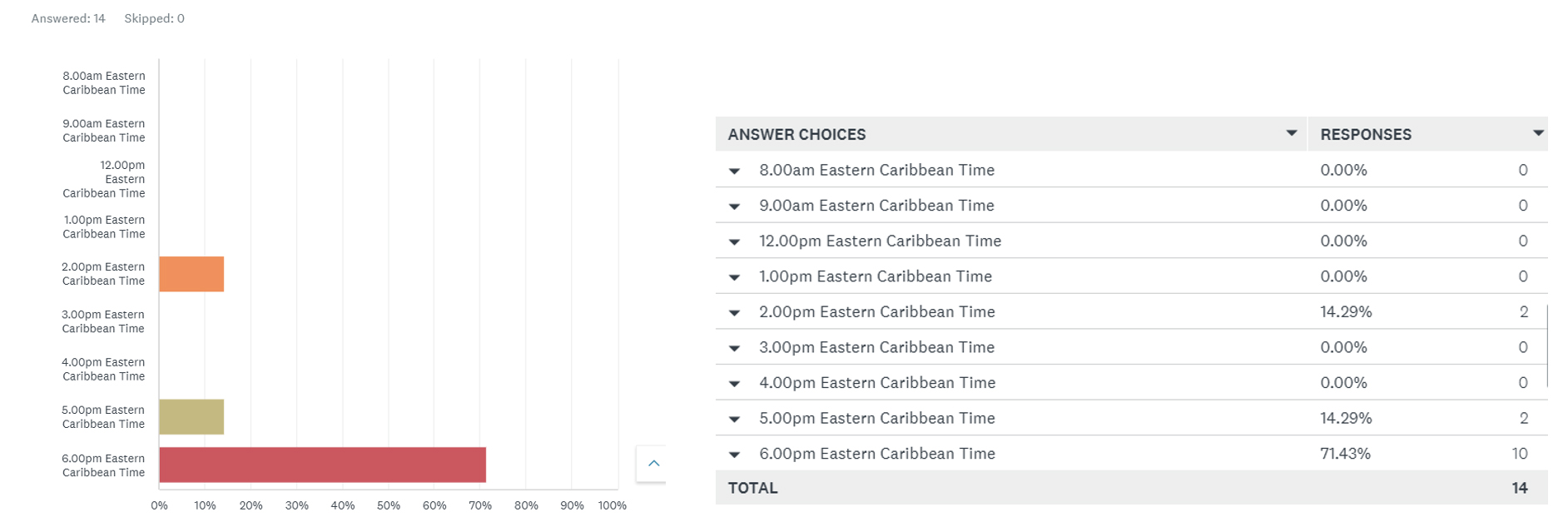Click the RESPONSES column header
This screenshot has width=1568, height=532.
pyautogui.click(x=1366, y=134)
